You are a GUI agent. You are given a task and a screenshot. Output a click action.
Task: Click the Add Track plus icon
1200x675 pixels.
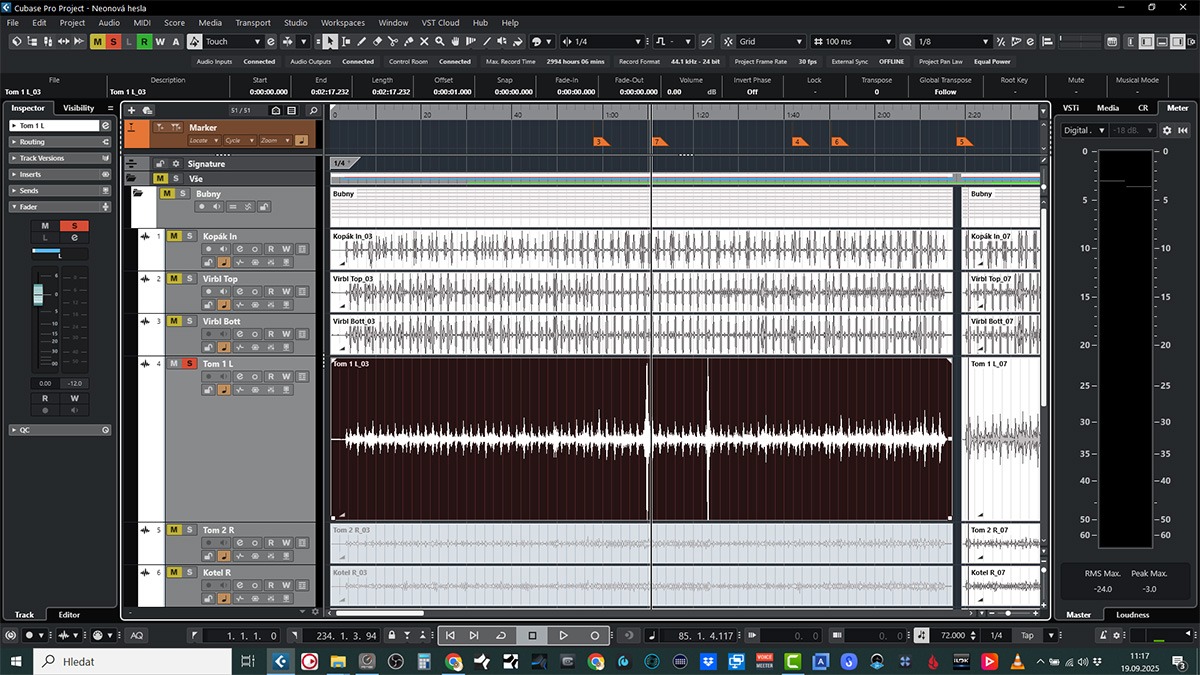click(x=133, y=110)
